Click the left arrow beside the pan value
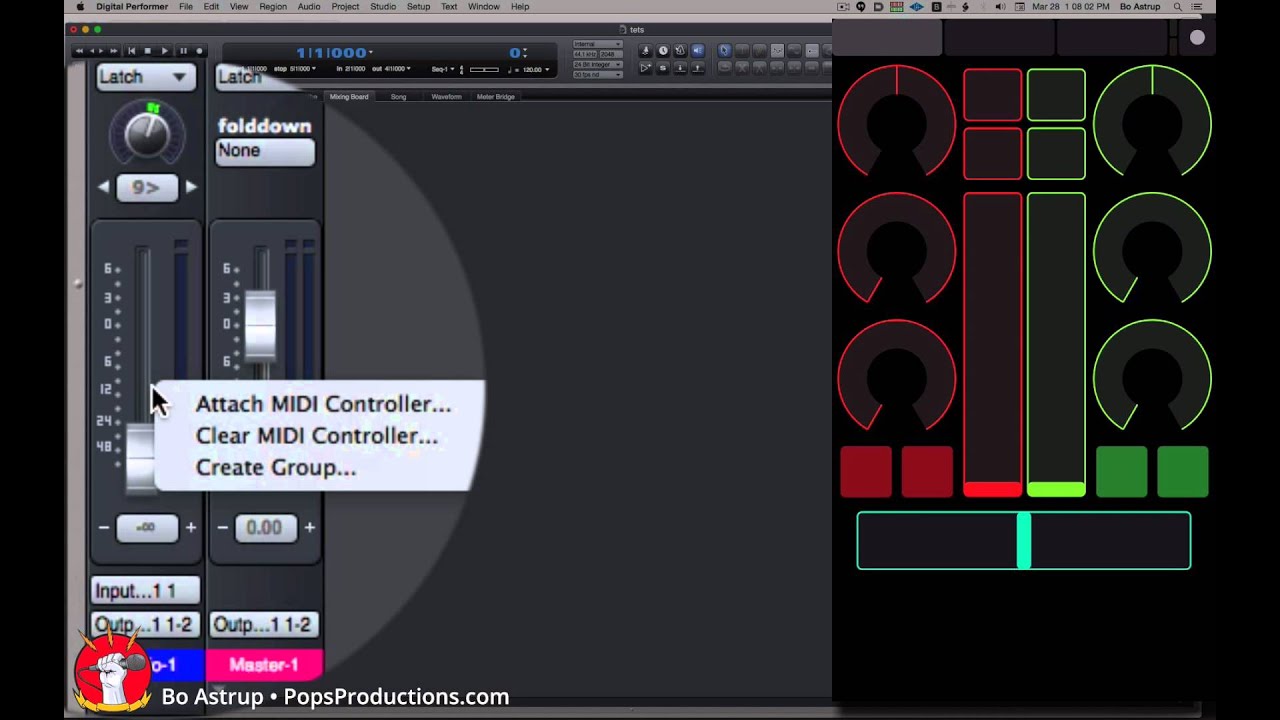The image size is (1280, 720). coord(103,187)
